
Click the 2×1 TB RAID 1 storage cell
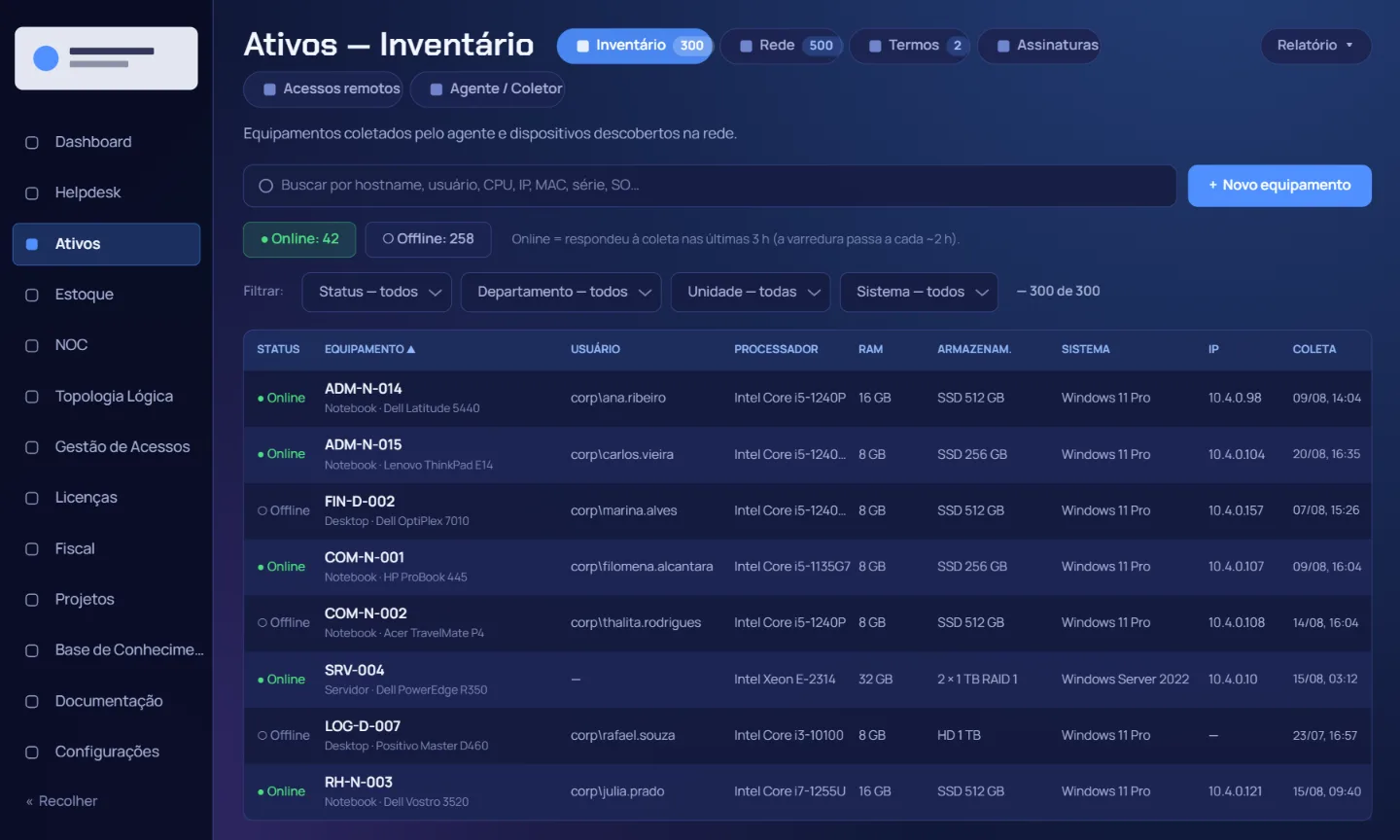977,680
